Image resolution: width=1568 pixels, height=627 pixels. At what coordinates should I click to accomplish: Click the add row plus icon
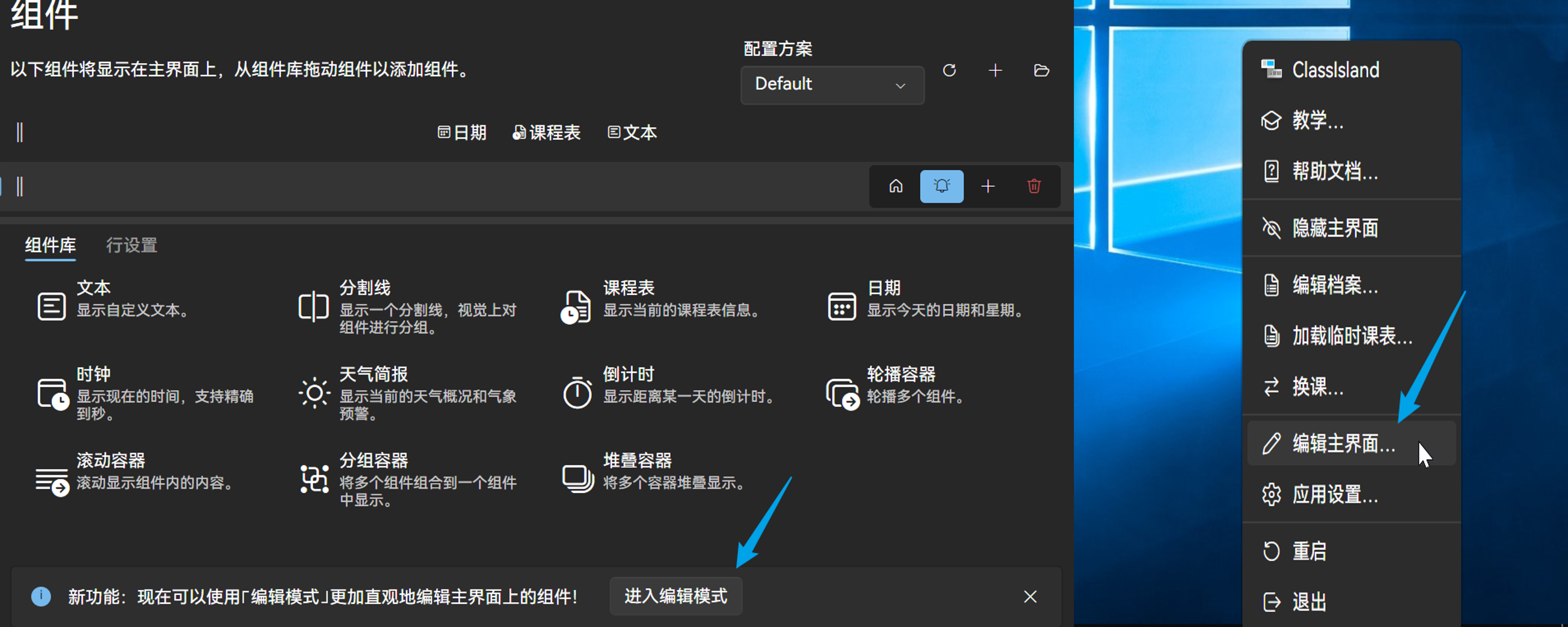pyautogui.click(x=989, y=186)
